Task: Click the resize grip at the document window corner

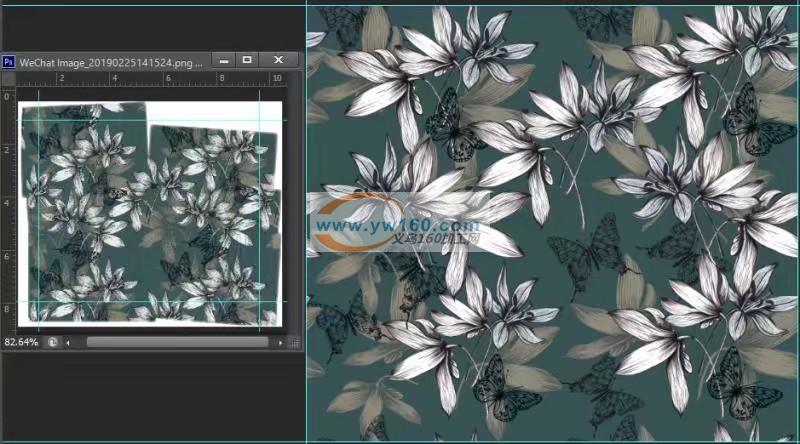Action: [293, 342]
